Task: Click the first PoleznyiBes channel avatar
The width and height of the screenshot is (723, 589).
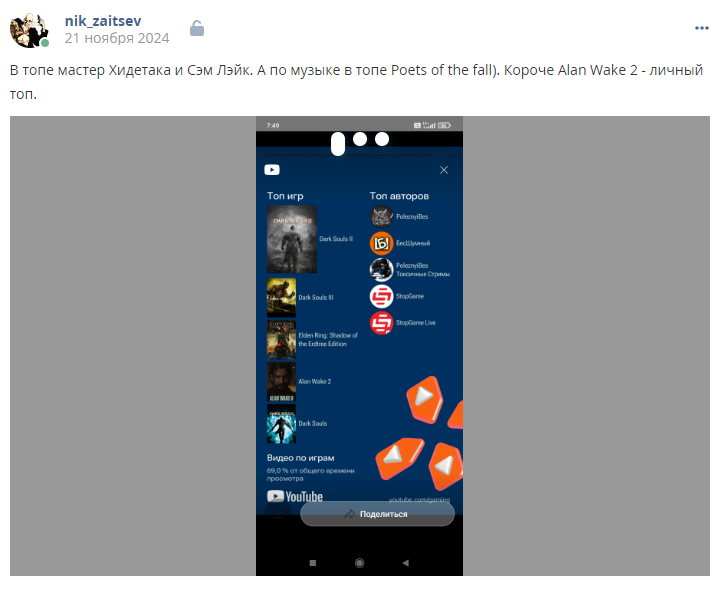Action: [x=381, y=217]
